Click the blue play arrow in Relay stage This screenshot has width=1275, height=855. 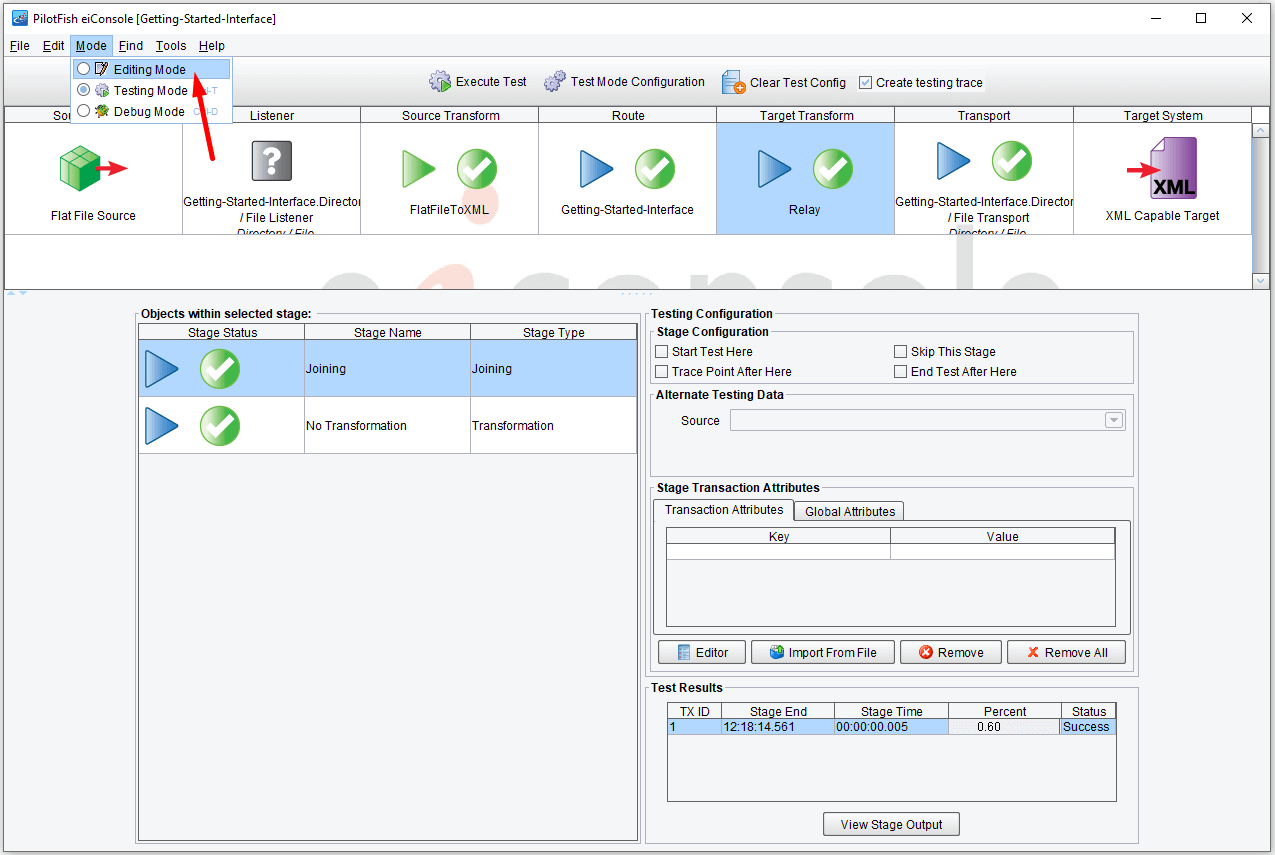click(x=775, y=169)
